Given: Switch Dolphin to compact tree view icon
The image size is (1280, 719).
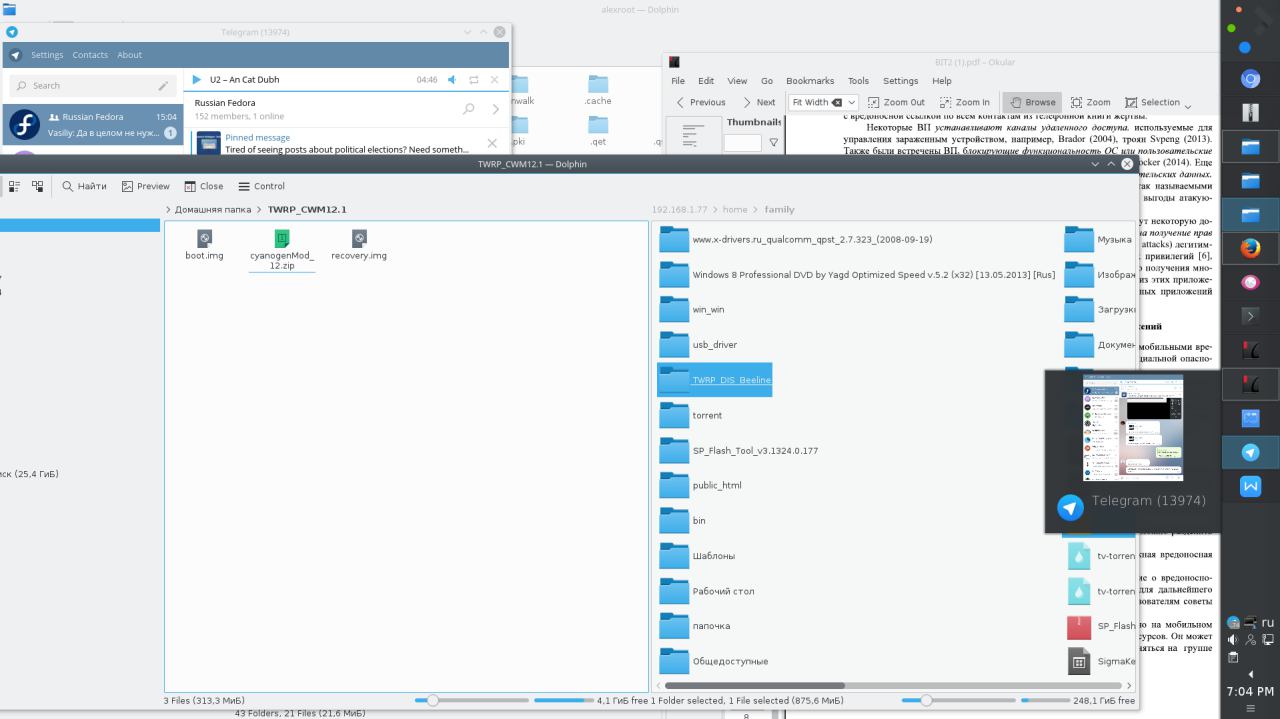Looking at the screenshot, I should coord(38,186).
